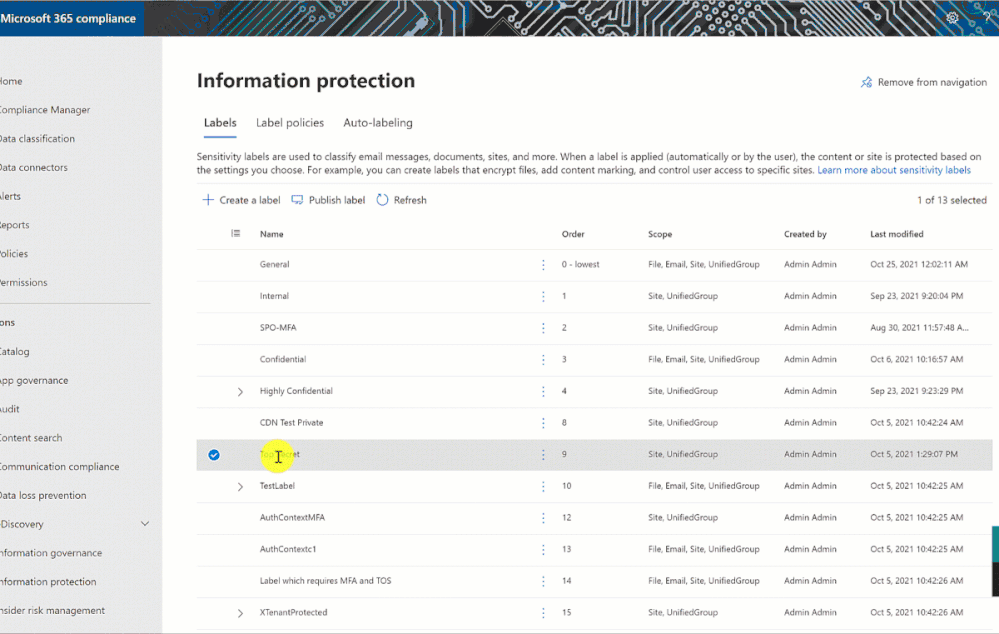999x634 pixels.
Task: Select the AuthContextMFA label name
Action: click(292, 517)
